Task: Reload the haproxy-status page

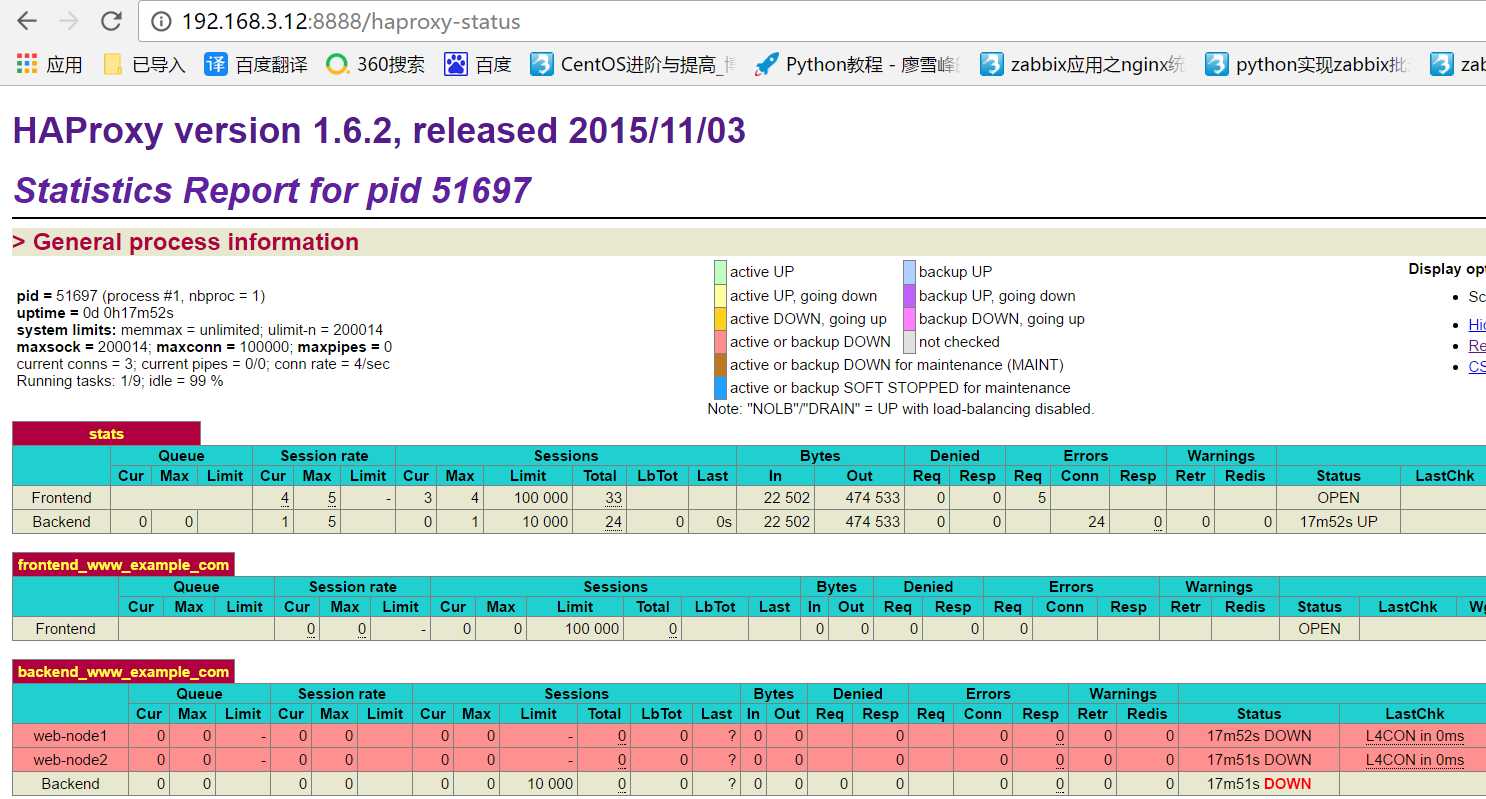Action: coord(111,21)
